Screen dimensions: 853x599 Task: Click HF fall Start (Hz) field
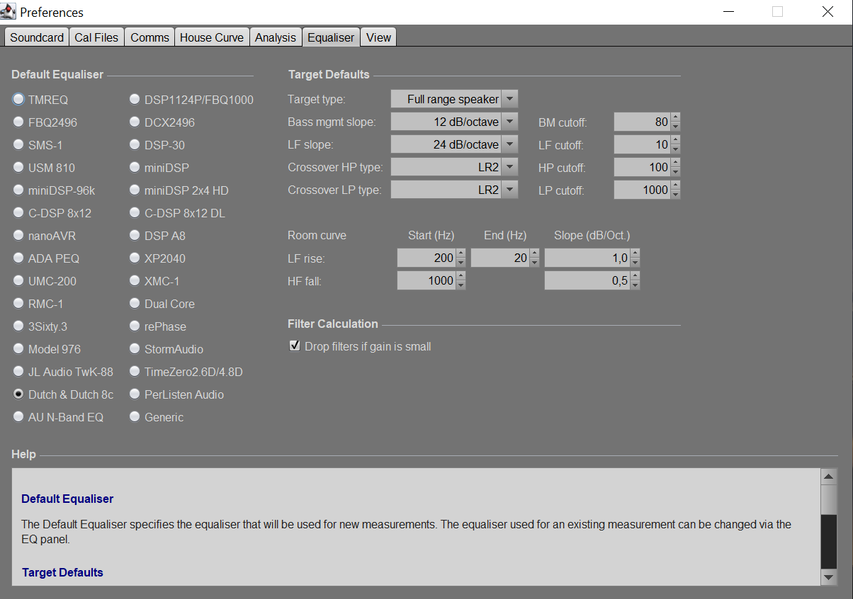(x=426, y=281)
